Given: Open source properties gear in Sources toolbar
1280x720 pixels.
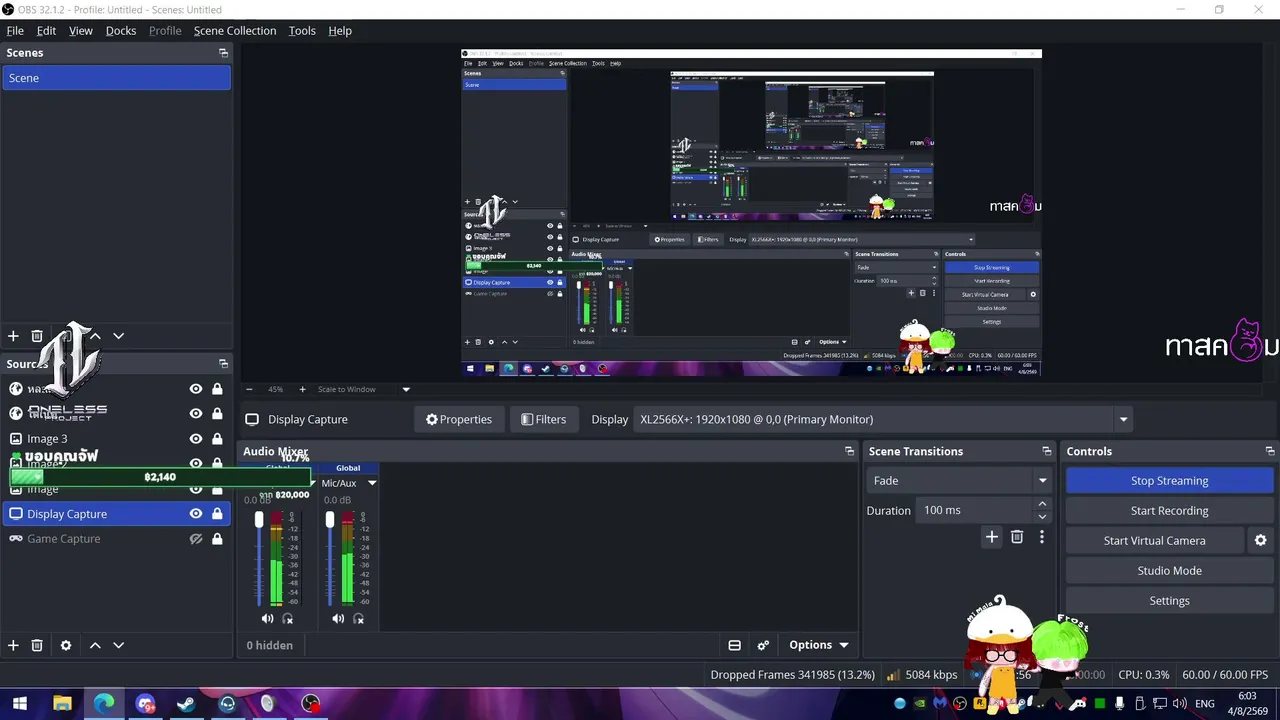Looking at the screenshot, I should [x=66, y=645].
